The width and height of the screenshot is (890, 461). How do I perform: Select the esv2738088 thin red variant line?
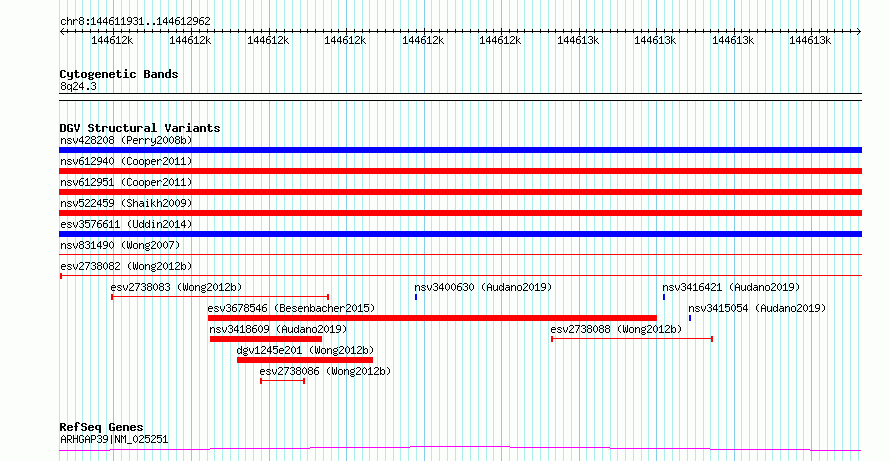click(x=632, y=339)
